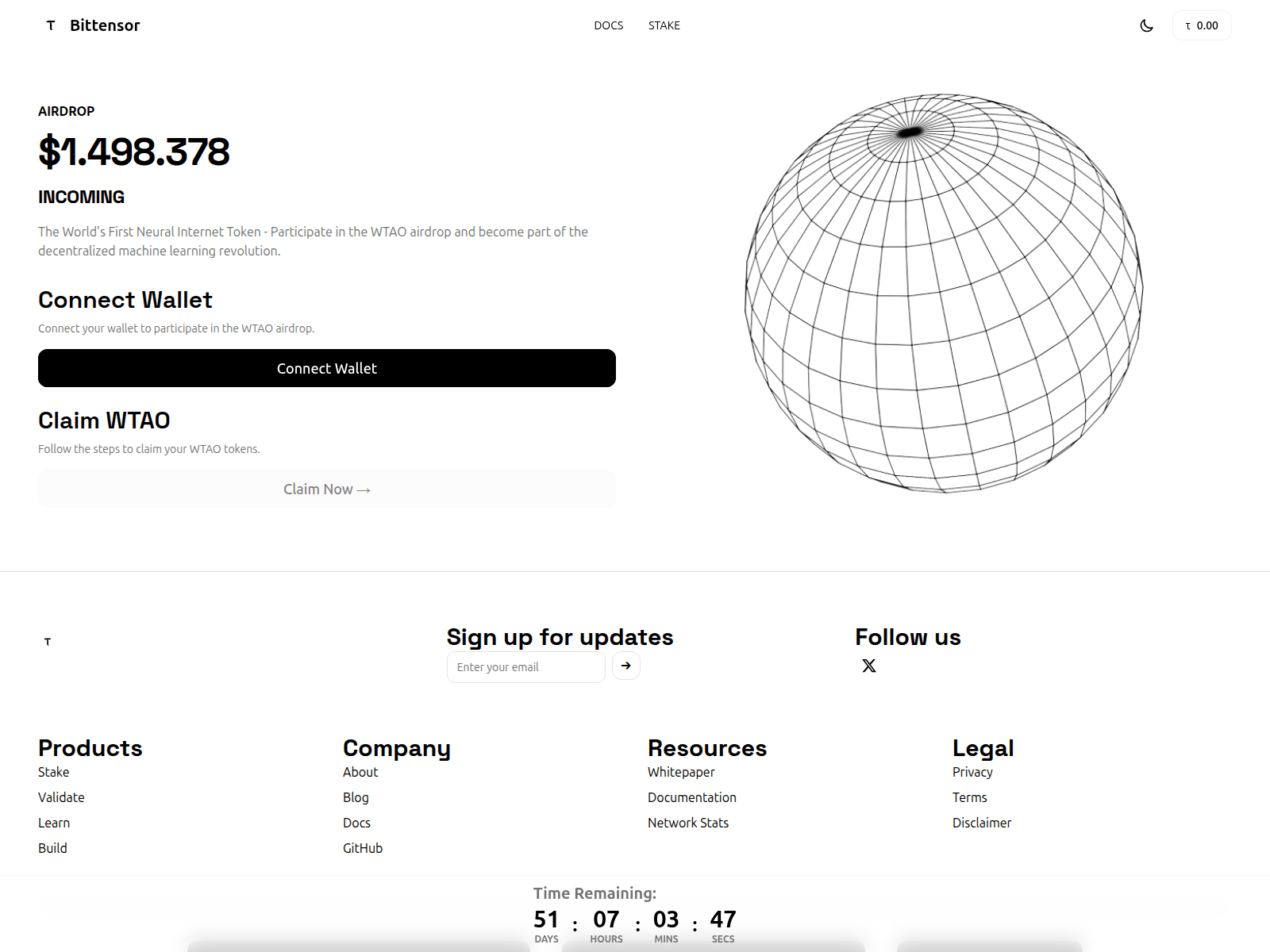Click the 51 DAYS countdown value

(x=546, y=919)
